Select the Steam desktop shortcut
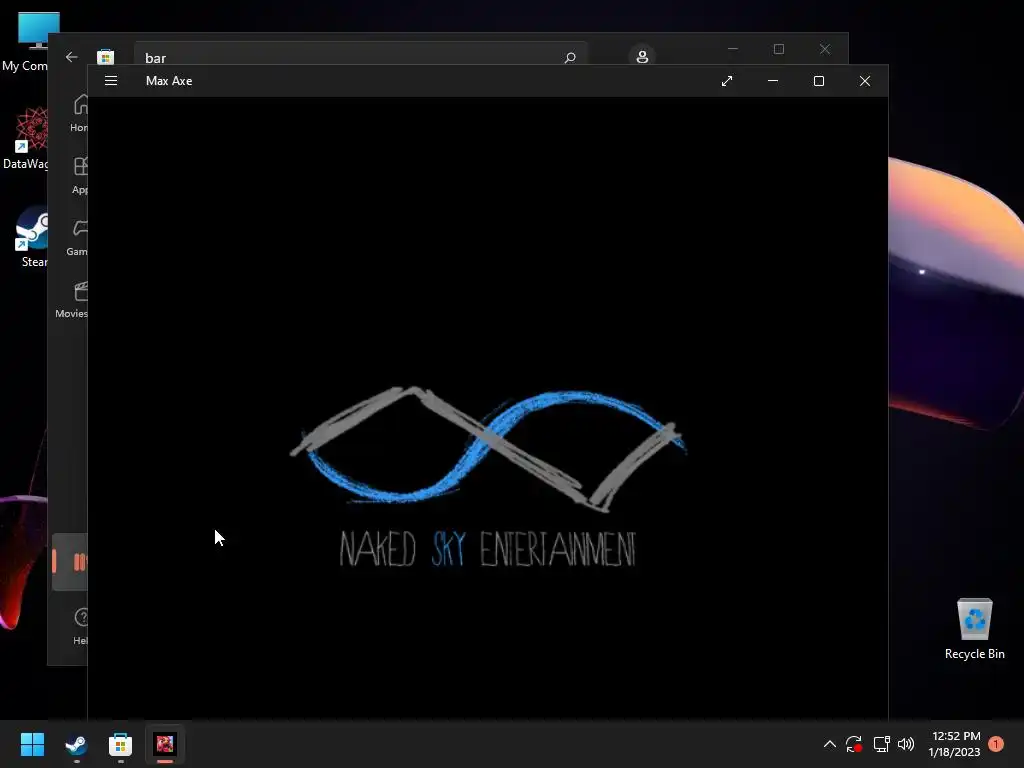The height and width of the screenshot is (768, 1024). (33, 238)
